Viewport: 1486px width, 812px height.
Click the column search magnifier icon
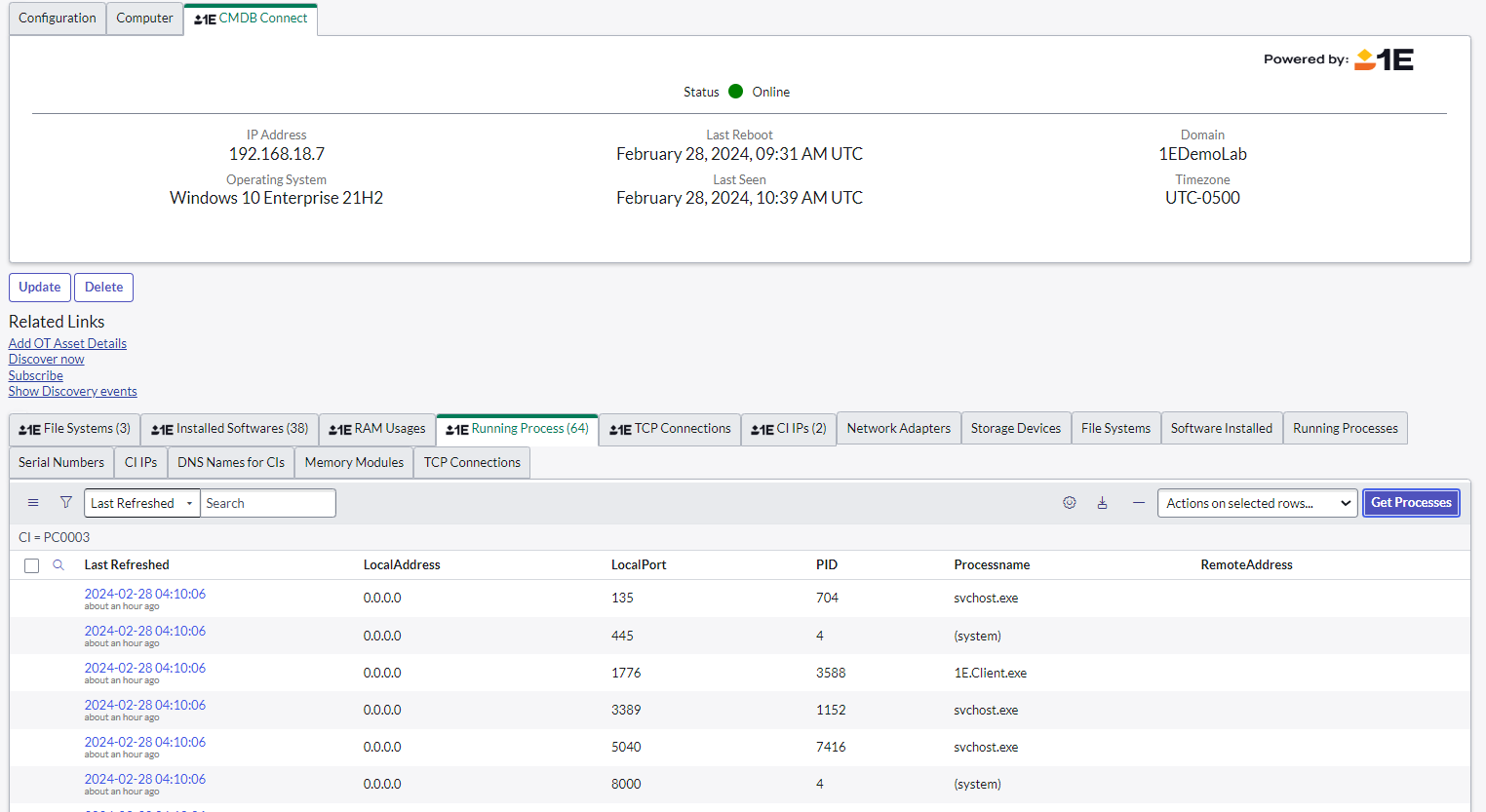tap(59, 565)
